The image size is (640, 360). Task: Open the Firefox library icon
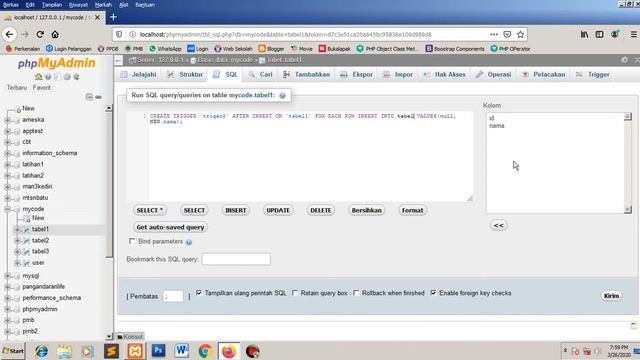click(x=584, y=34)
